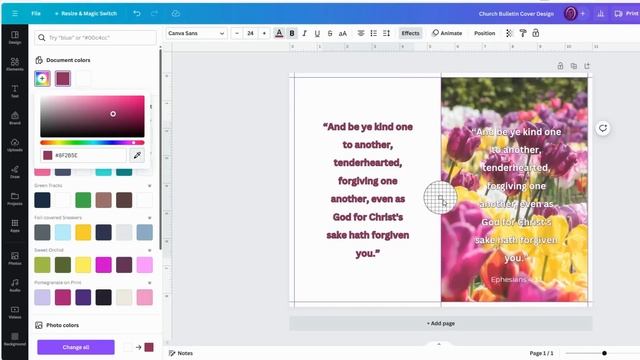Collapse the Pomegranate on Pink palette
Screen dimensions: 640x360
pyautogui.click(x=149, y=282)
